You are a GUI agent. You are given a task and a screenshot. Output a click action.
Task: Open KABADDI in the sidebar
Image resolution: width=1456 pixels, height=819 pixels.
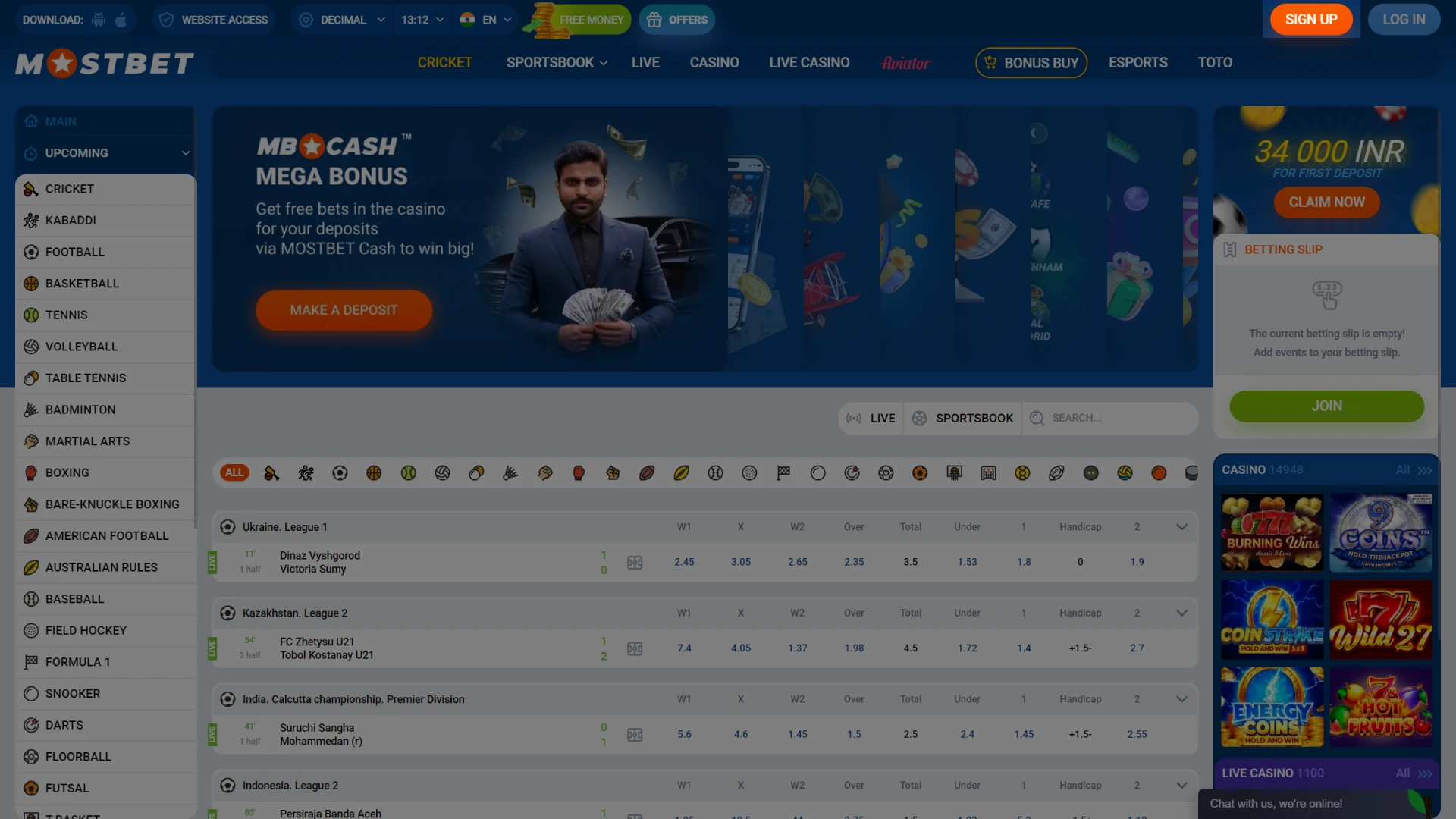click(x=105, y=221)
